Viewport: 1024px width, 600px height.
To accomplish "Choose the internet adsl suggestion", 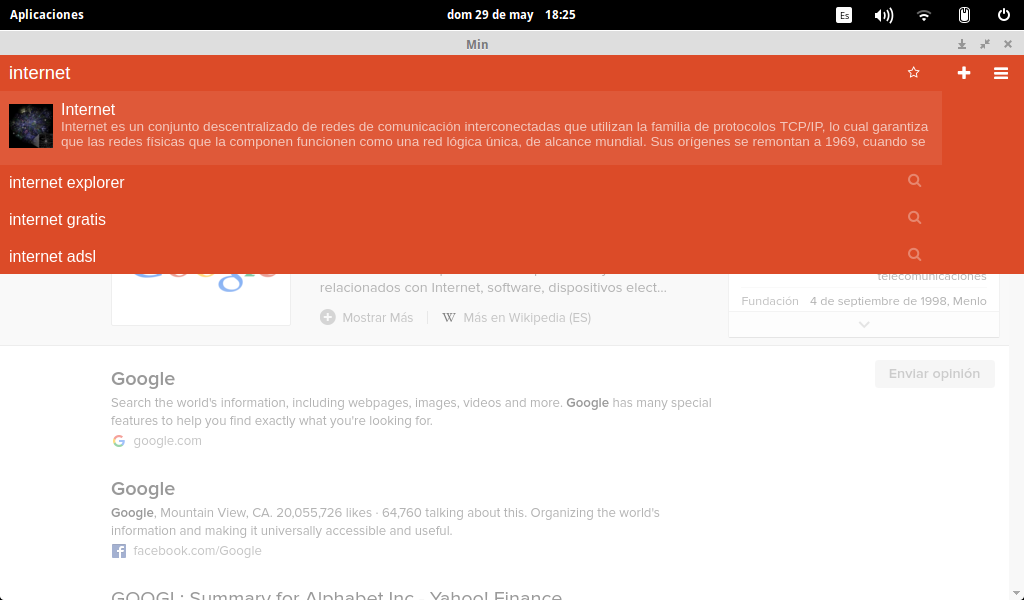I will click(x=471, y=256).
